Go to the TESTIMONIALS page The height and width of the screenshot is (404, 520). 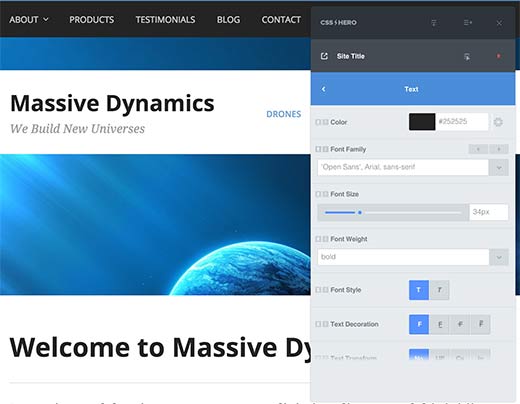point(165,20)
